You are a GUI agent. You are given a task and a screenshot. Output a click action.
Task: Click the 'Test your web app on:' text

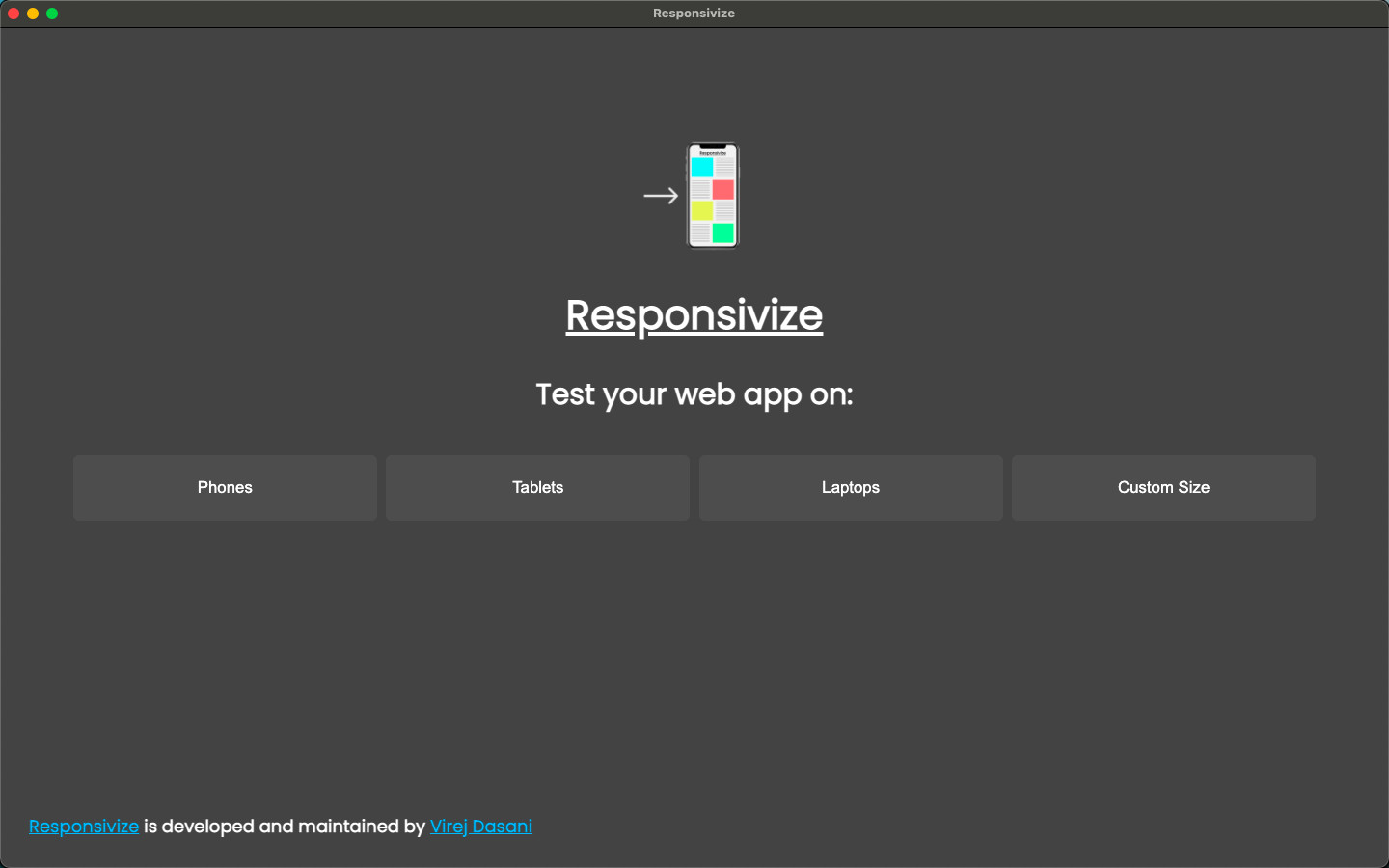(694, 394)
